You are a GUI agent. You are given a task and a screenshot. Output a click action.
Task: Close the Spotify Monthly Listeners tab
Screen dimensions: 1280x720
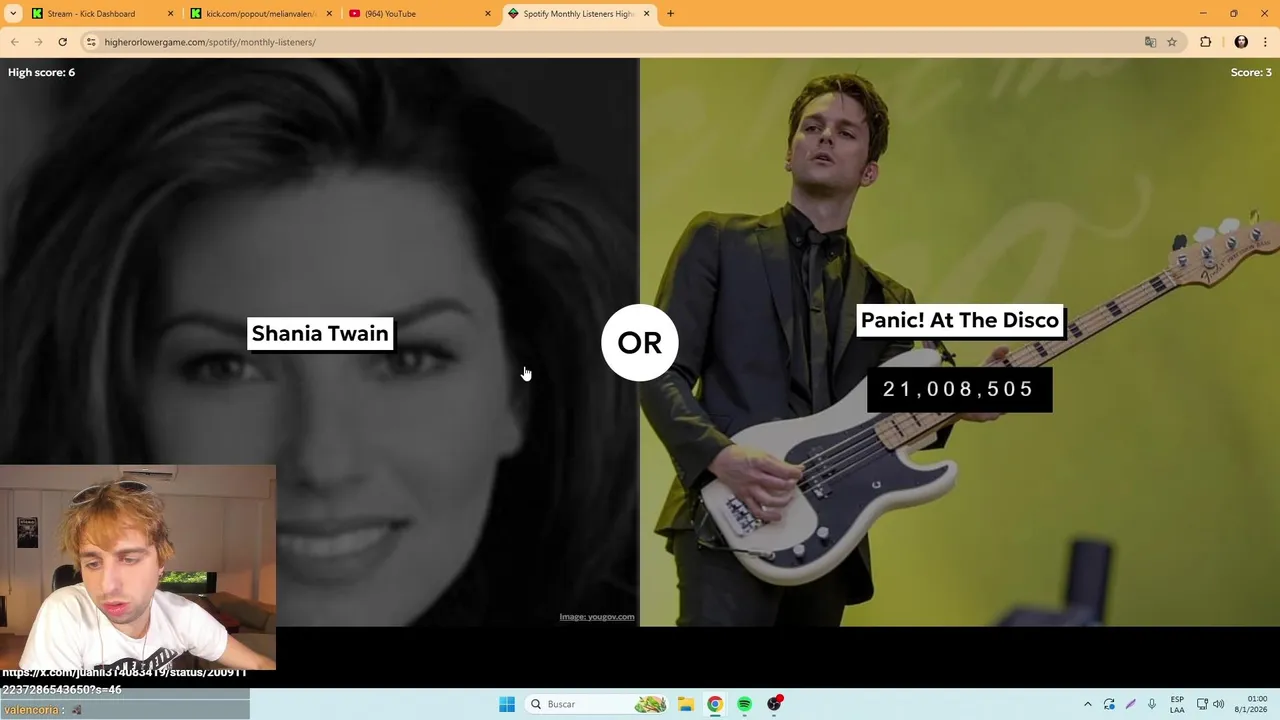[x=646, y=14]
